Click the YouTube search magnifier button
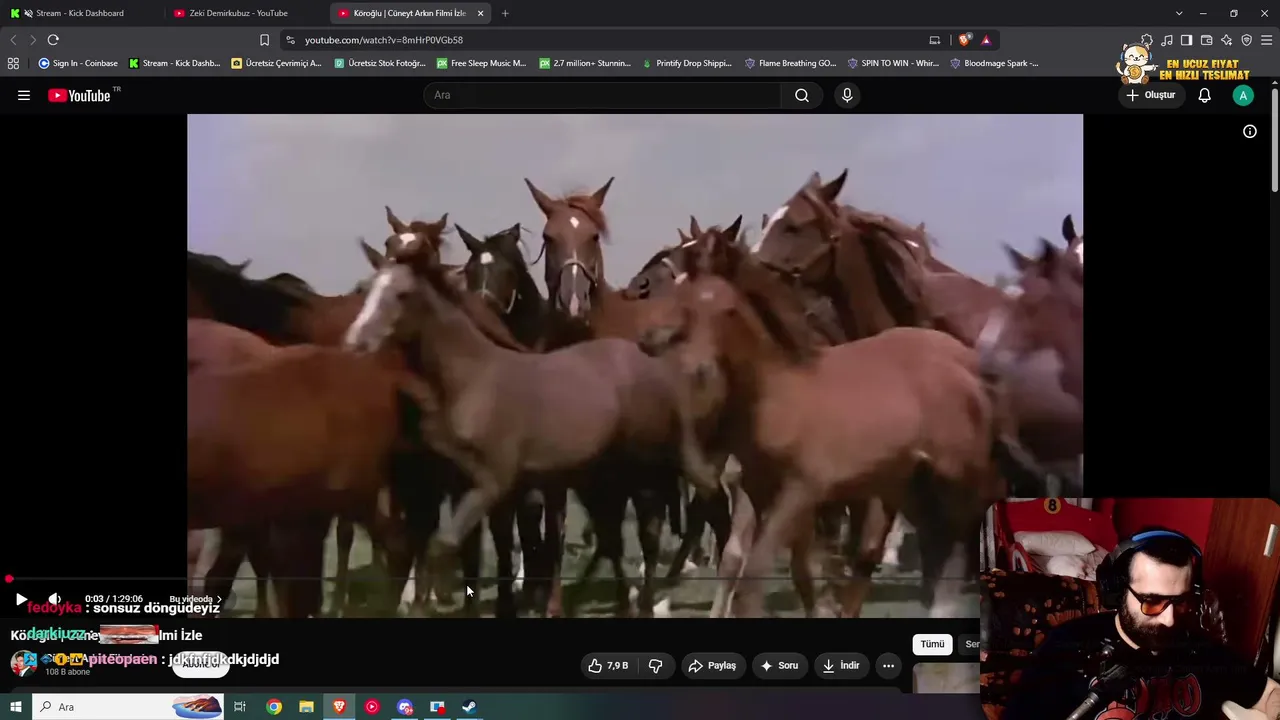The width and height of the screenshot is (1280, 720). coord(802,95)
